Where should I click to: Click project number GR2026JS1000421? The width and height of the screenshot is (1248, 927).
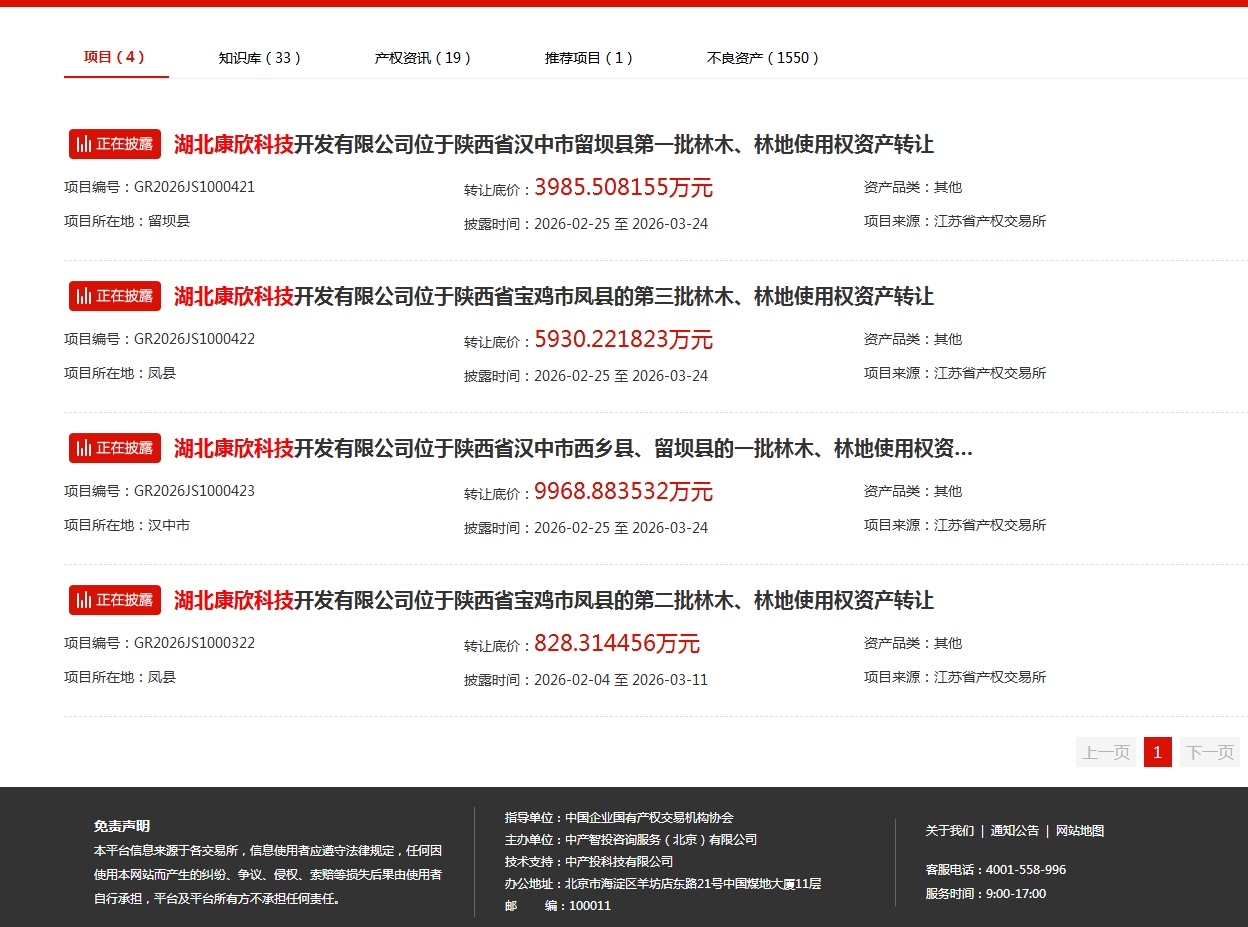[x=194, y=187]
